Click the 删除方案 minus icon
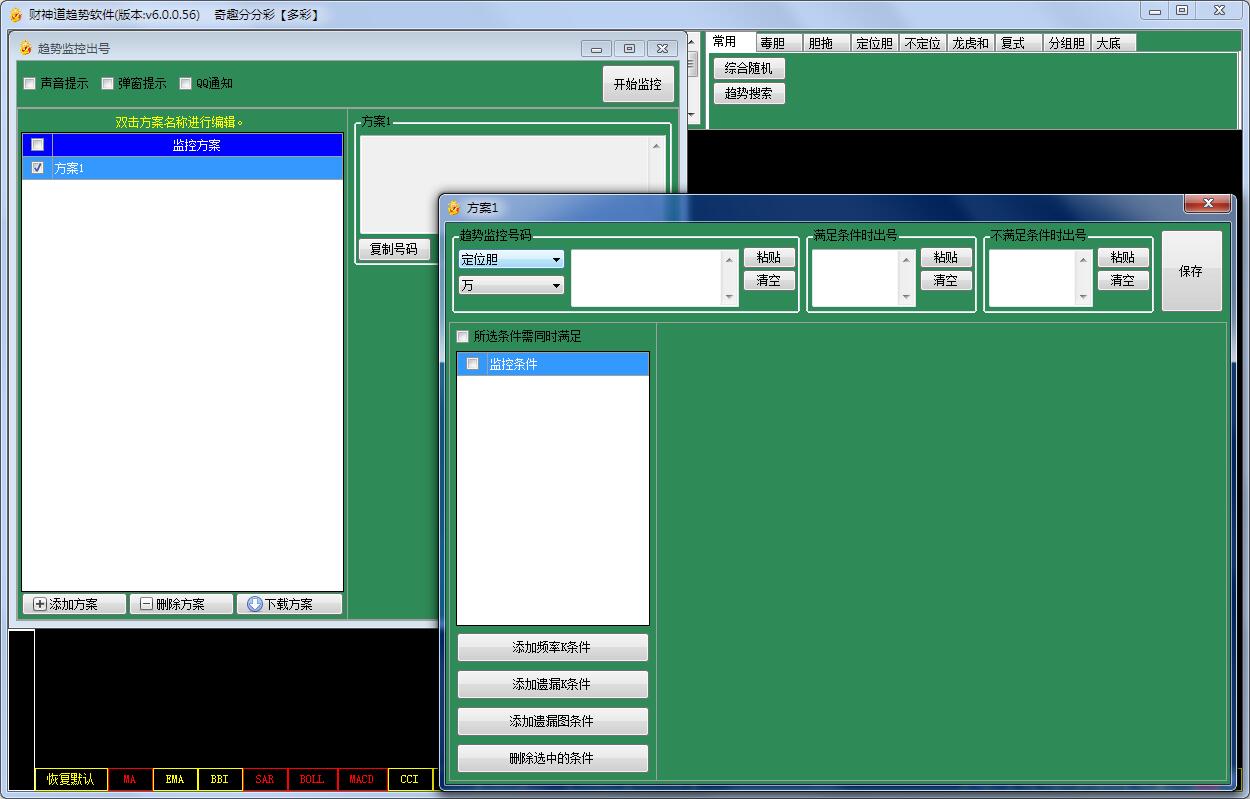 [146, 604]
